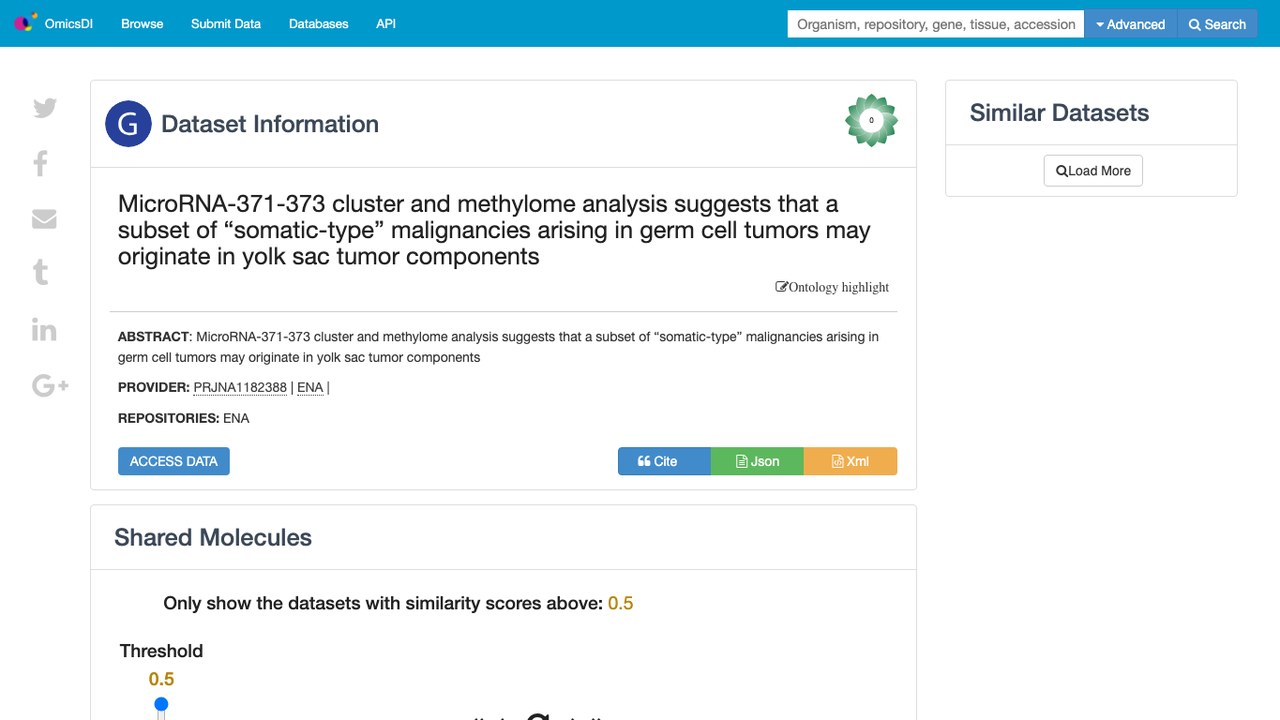
Task: Click the ACCESS DATA button
Action: (174, 461)
